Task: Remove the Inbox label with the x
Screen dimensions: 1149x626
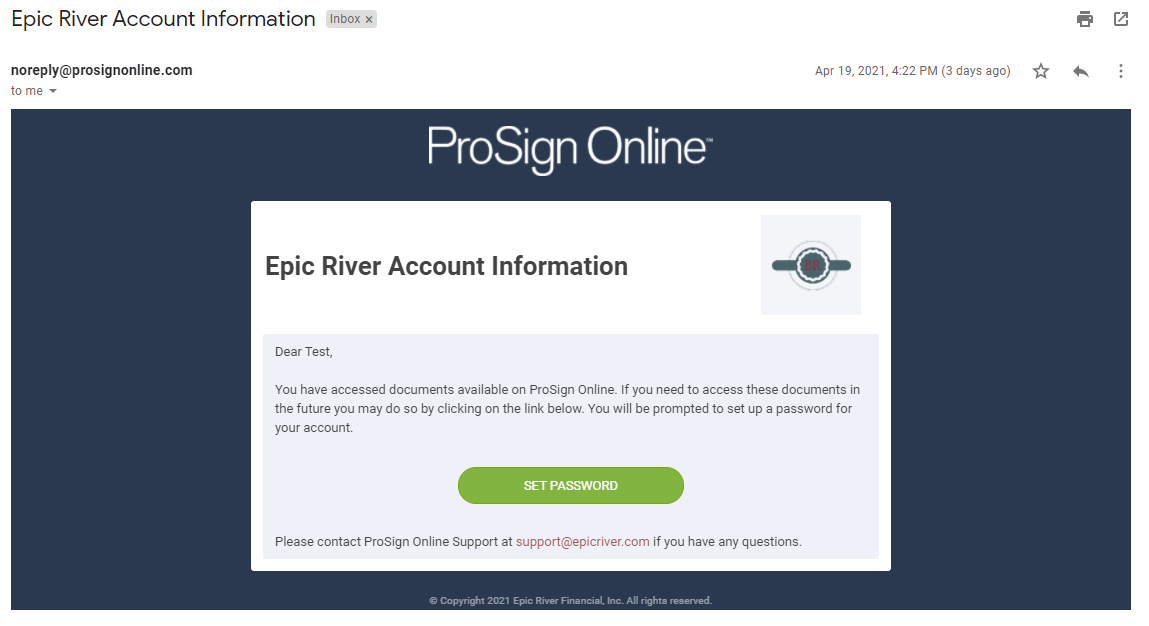Action: [x=369, y=20]
